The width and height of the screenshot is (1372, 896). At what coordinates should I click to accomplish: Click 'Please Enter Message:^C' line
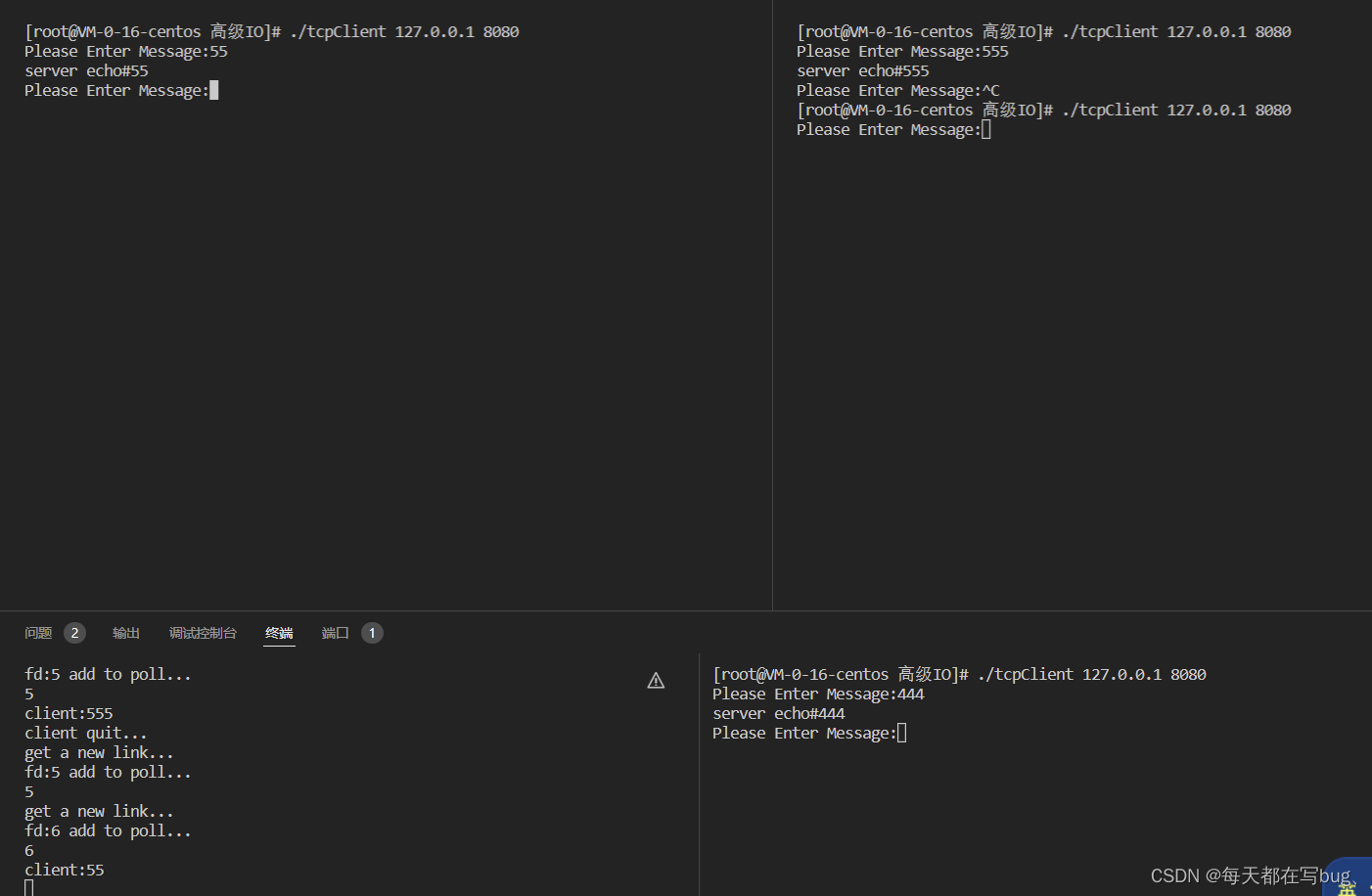[x=898, y=90]
